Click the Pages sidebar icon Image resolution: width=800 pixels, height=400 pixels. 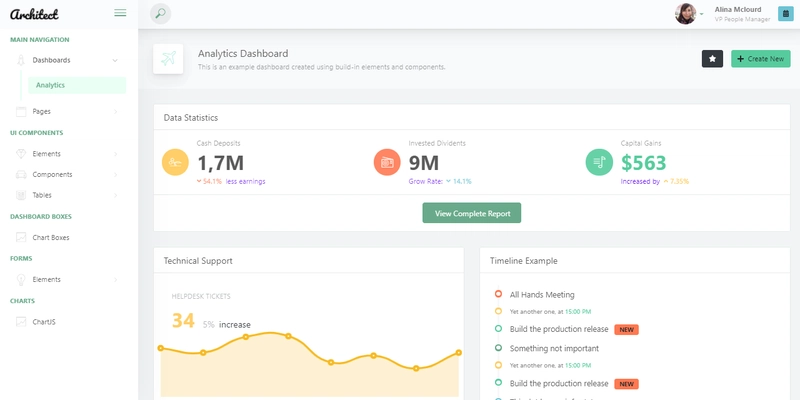[21, 111]
